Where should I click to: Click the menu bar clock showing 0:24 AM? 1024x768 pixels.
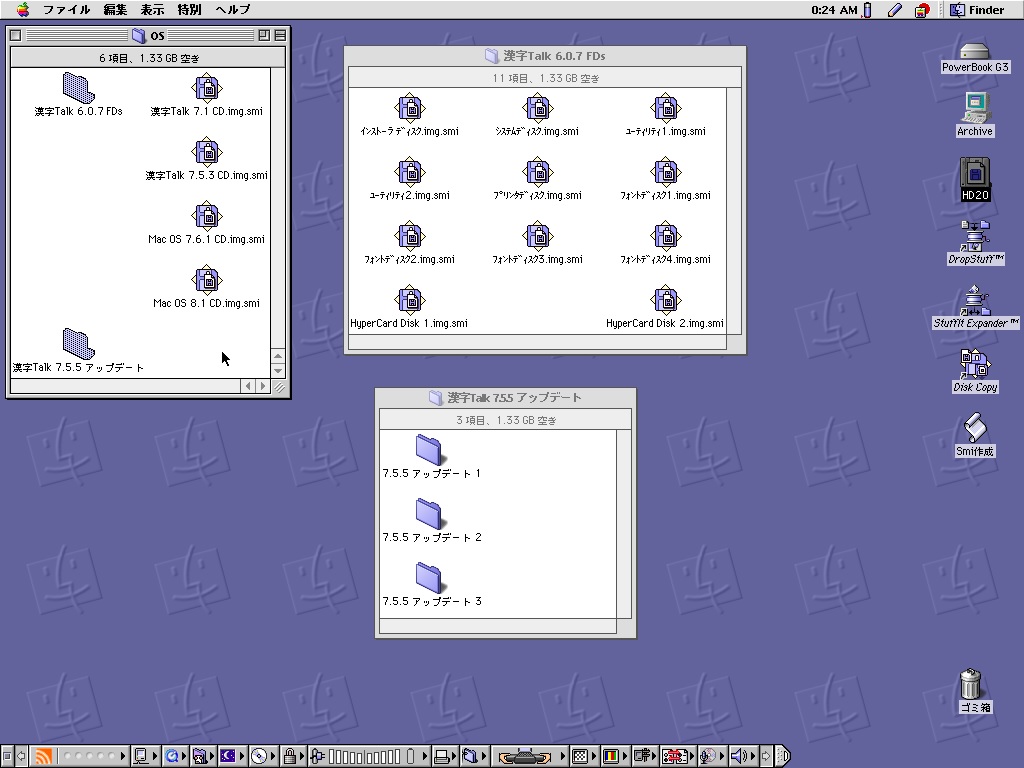[834, 10]
